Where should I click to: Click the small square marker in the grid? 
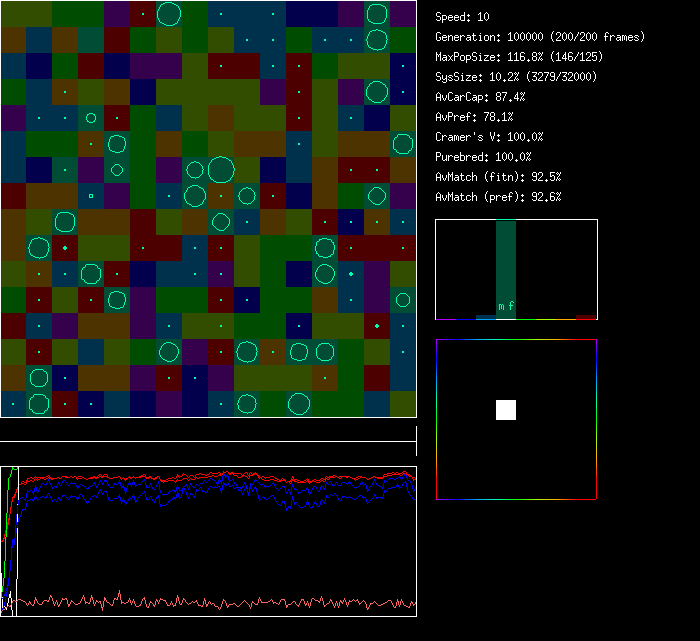pyautogui.click(x=91, y=195)
